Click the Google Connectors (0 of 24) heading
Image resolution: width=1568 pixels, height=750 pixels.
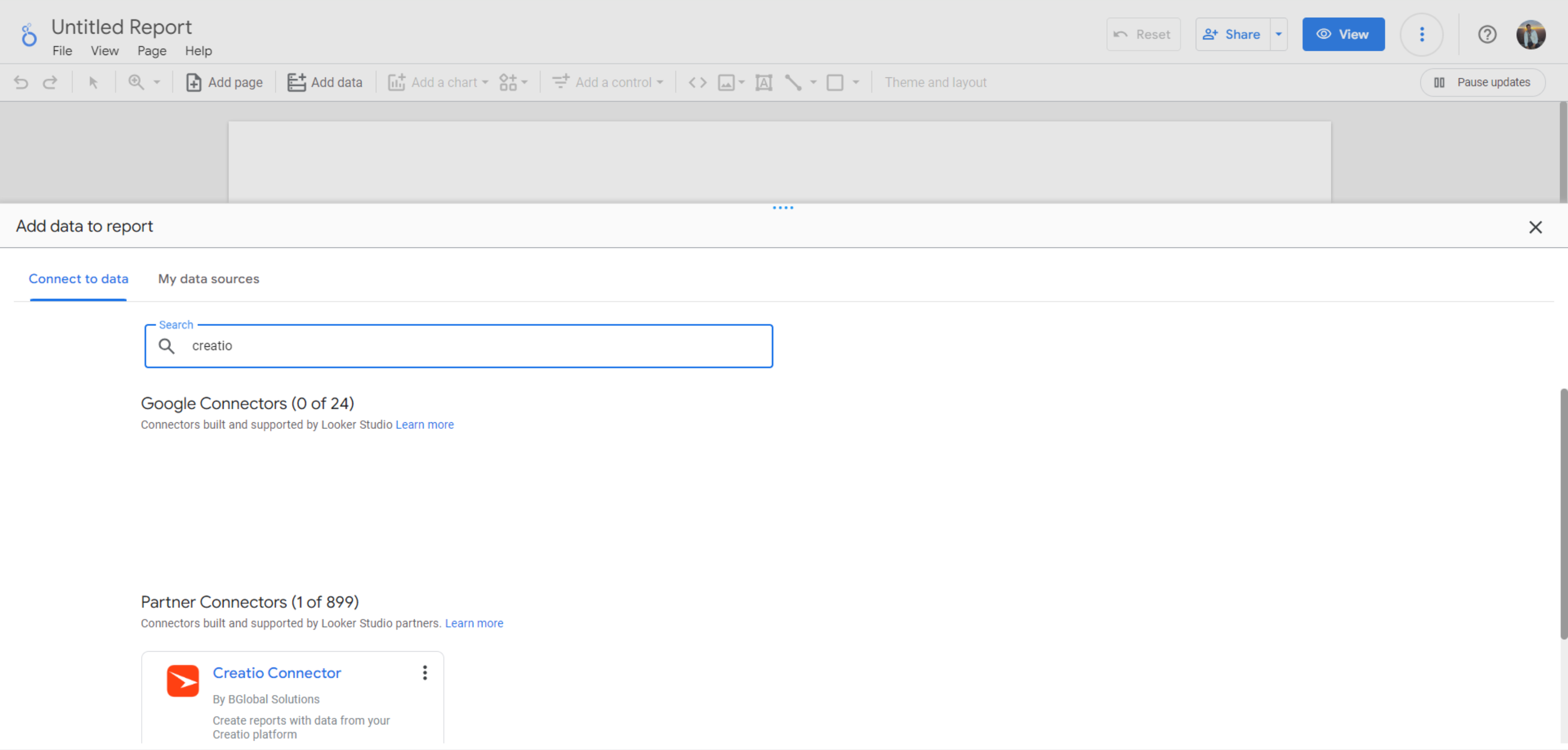[x=247, y=403]
